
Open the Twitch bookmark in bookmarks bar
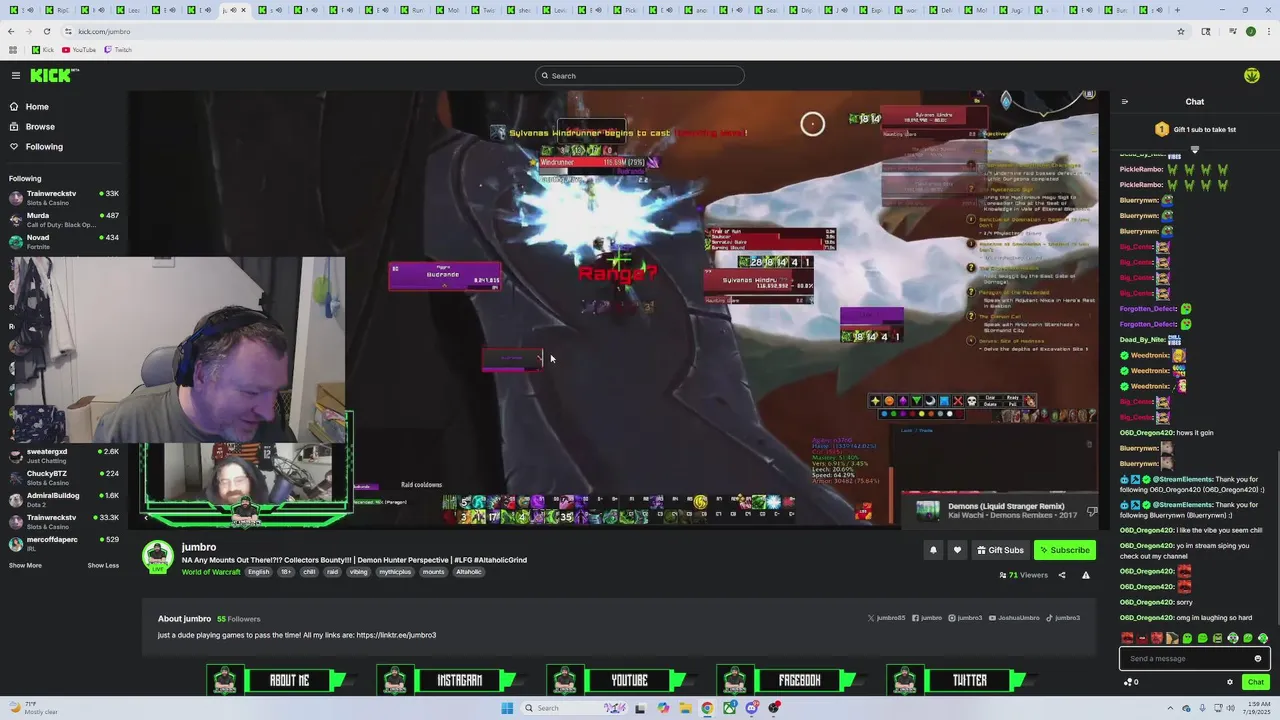coord(118,50)
